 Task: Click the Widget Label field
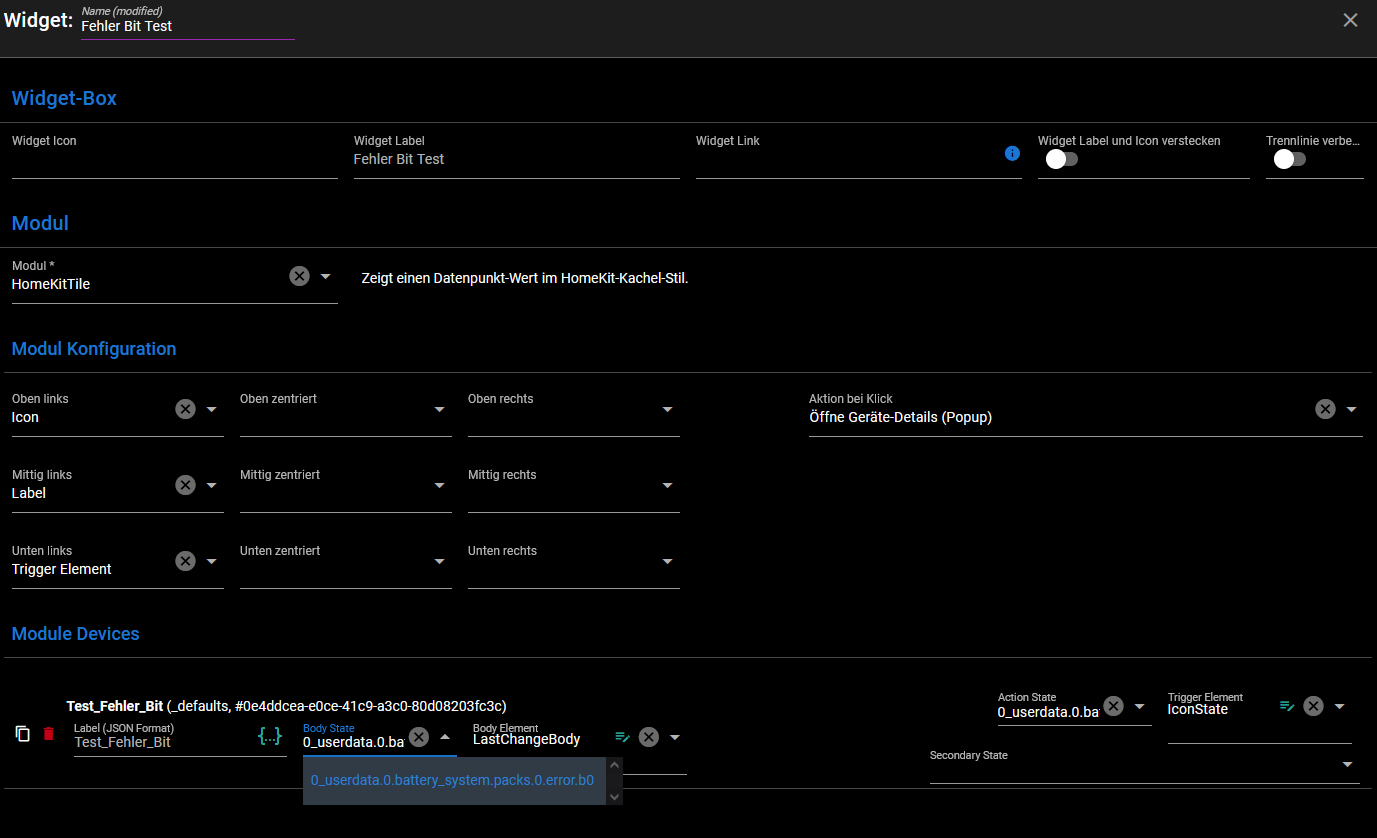coord(517,159)
